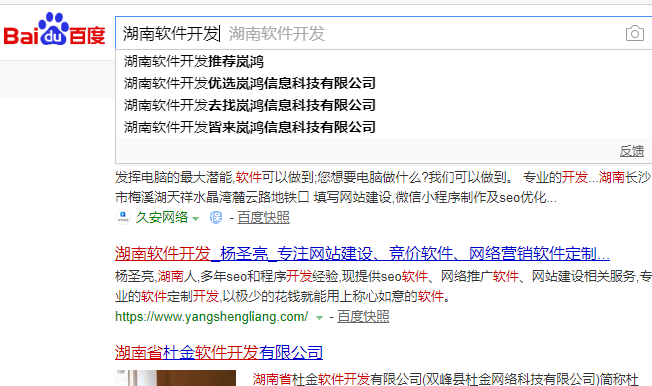
Task: Open https://www.yangshengliang.com/ URL link
Action: (212, 317)
